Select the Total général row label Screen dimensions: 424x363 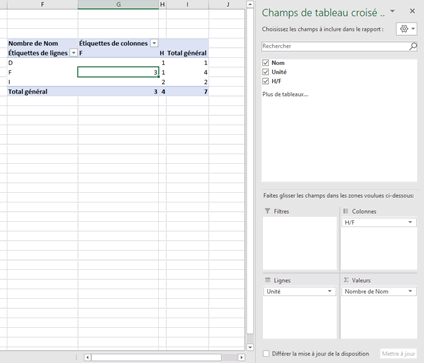(x=43, y=92)
